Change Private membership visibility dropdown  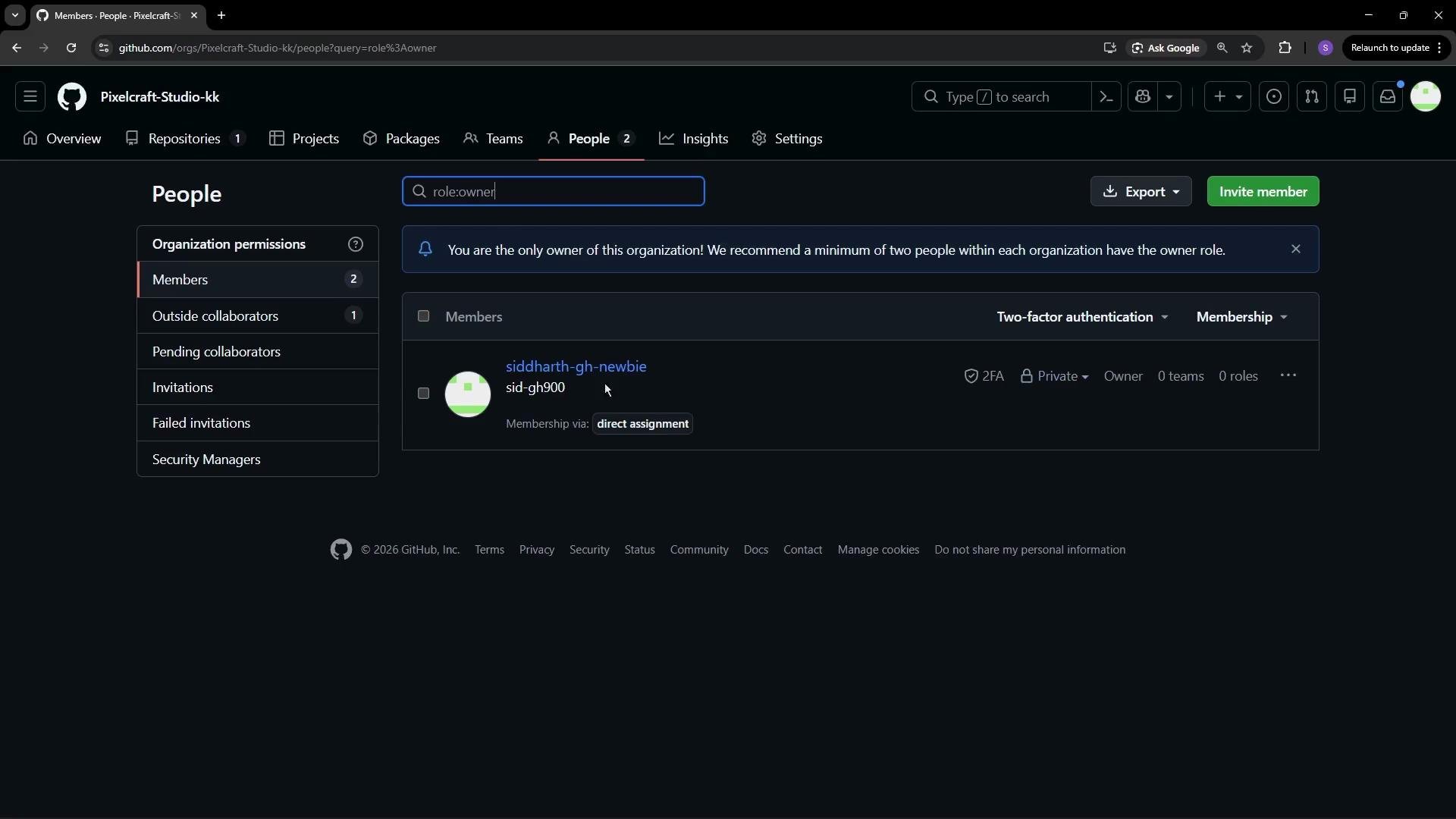click(1054, 376)
